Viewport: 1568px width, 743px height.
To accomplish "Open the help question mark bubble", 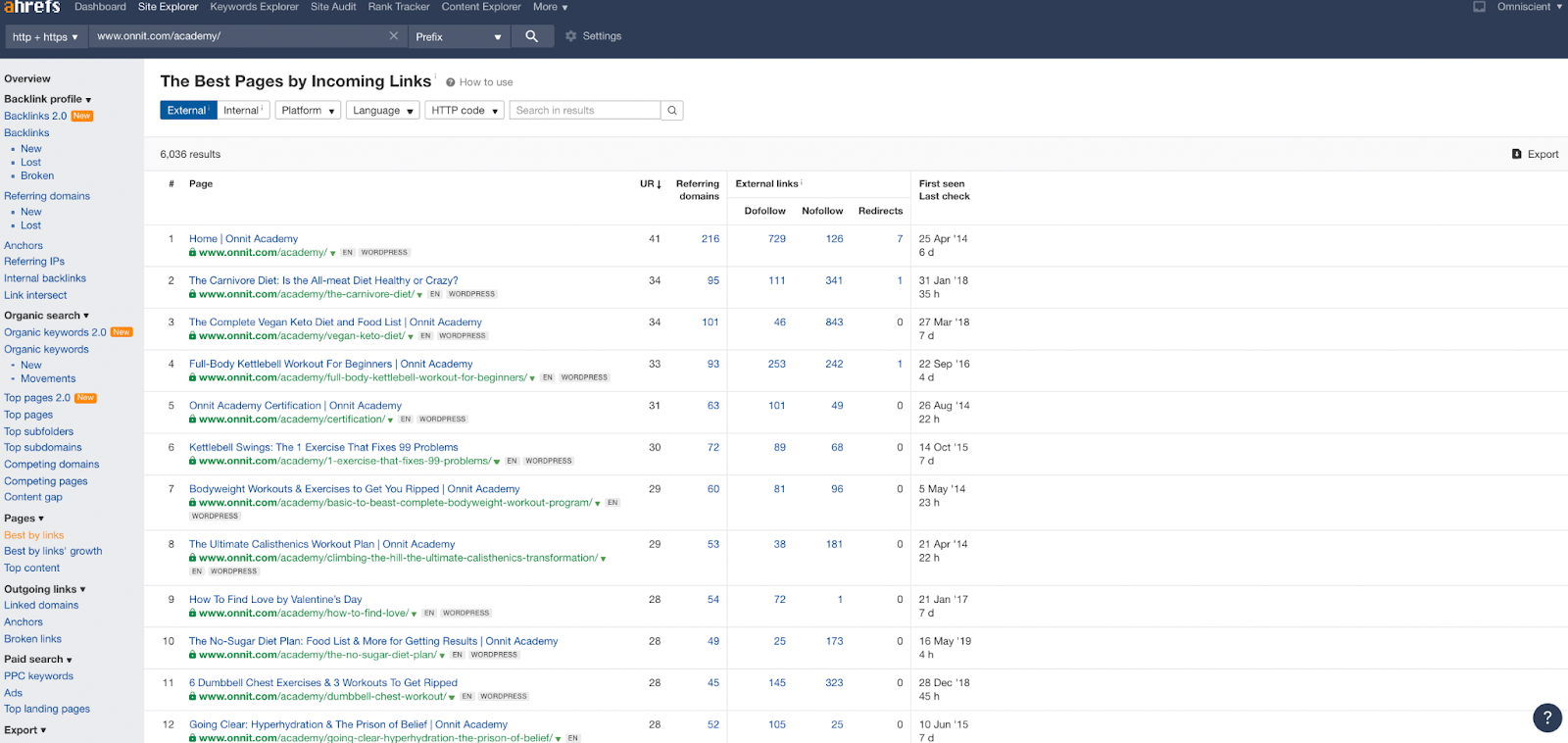I will tap(1546, 718).
